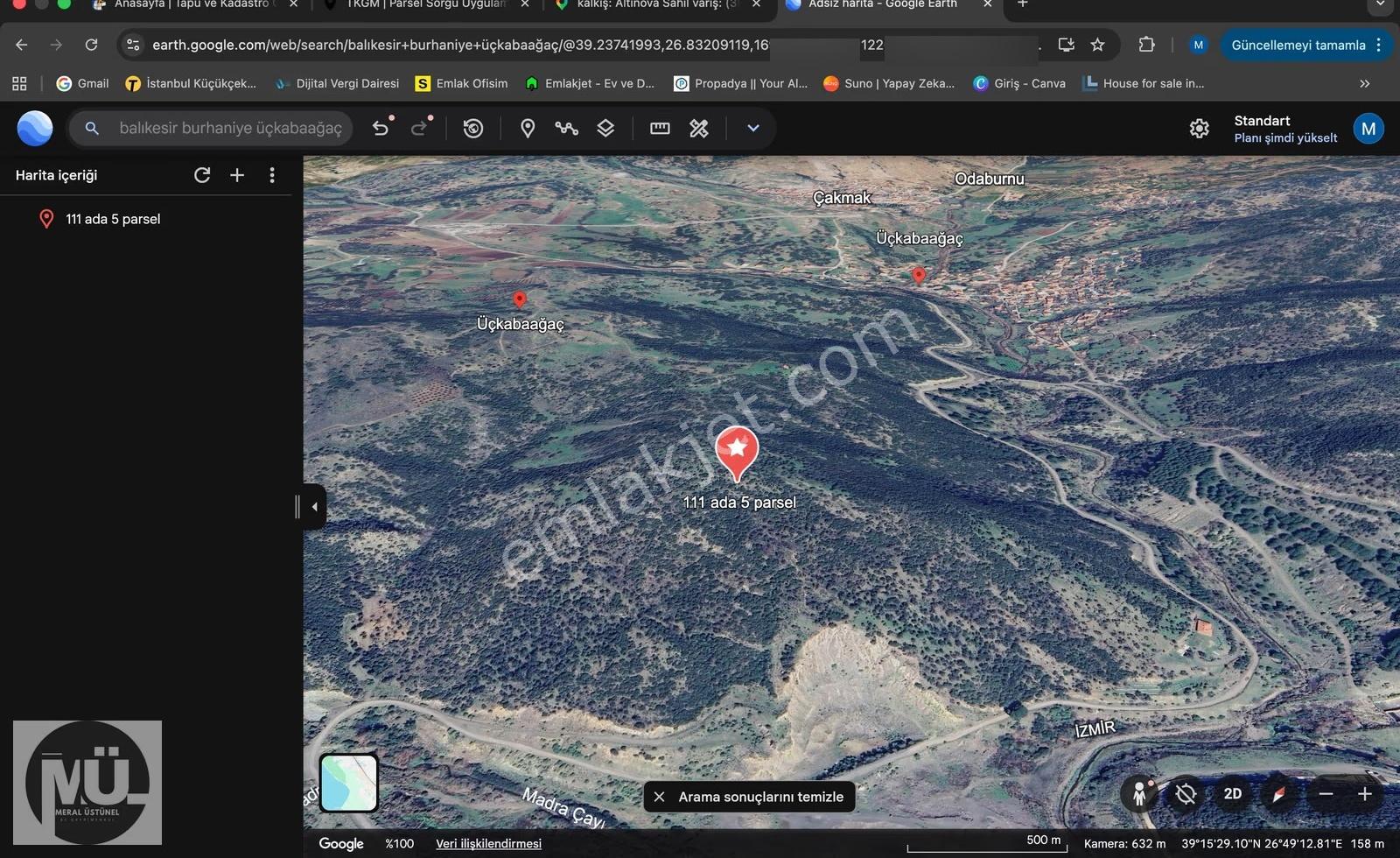Open the Harita içeriği three-dot menu
This screenshot has height=858, width=1400.
coord(272,175)
